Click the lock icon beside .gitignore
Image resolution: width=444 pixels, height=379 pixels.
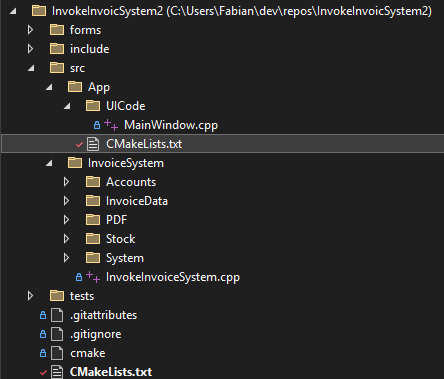[x=43, y=334]
